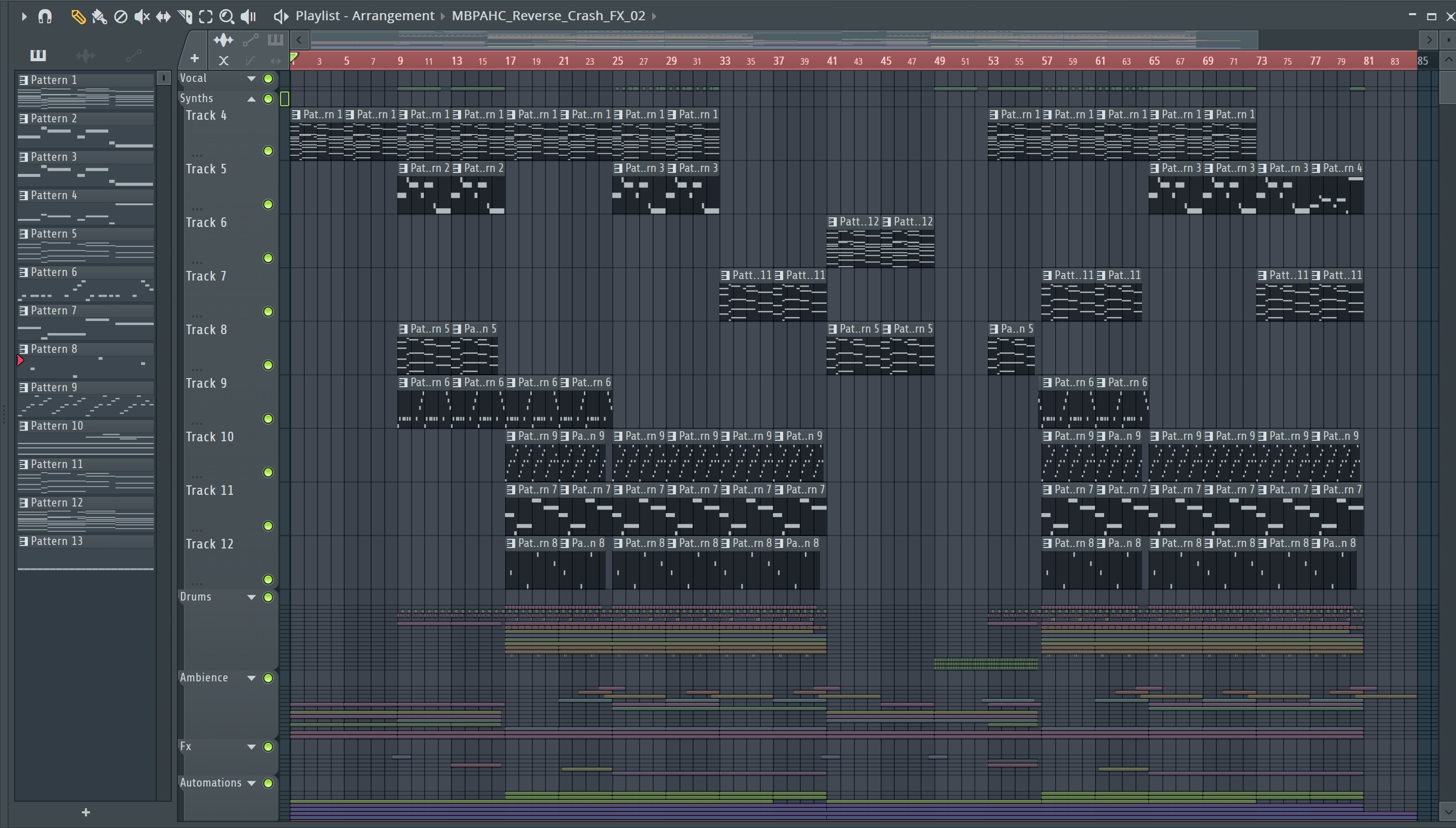Viewport: 1456px width, 828px height.
Task: Click the Playlist speaker icon before the title
Action: [281, 17]
